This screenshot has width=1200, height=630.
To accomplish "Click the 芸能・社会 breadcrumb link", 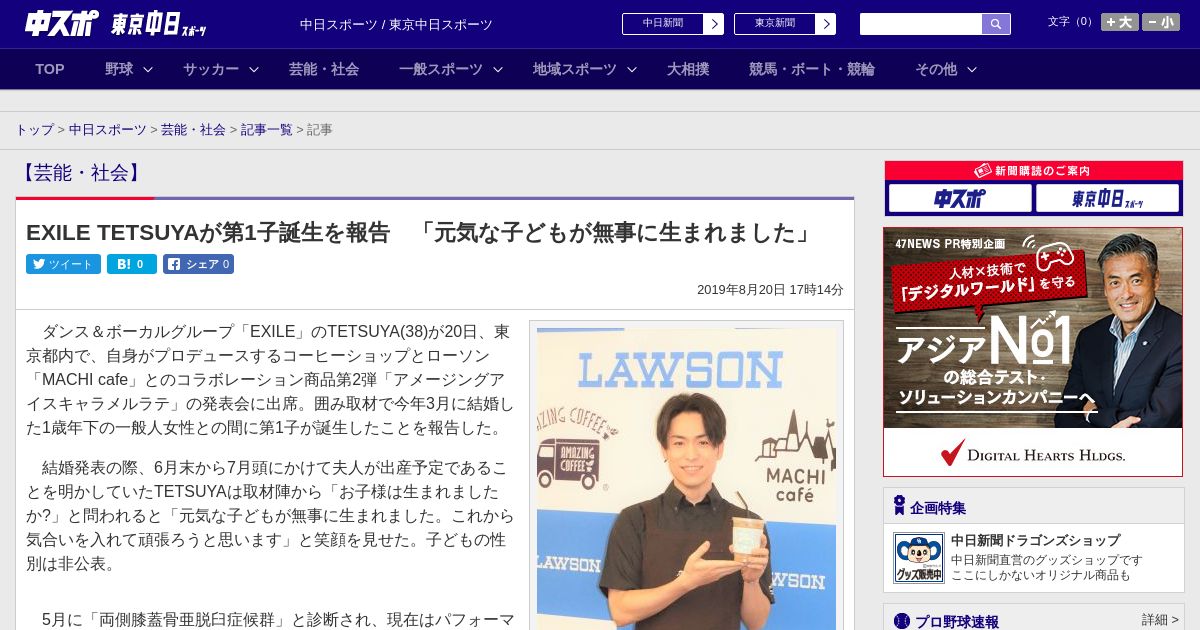I will click(x=193, y=130).
